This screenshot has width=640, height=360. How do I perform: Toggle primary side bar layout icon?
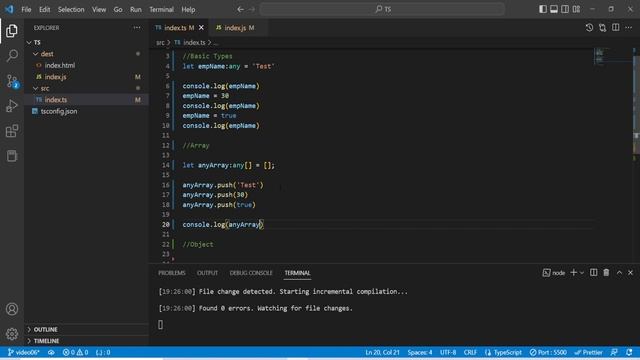543,9
